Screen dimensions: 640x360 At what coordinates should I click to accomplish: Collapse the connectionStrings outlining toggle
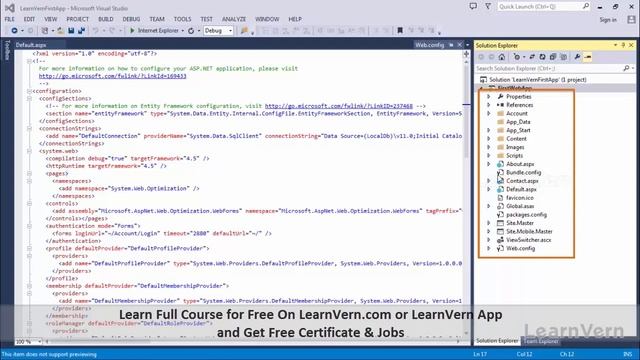(29, 129)
